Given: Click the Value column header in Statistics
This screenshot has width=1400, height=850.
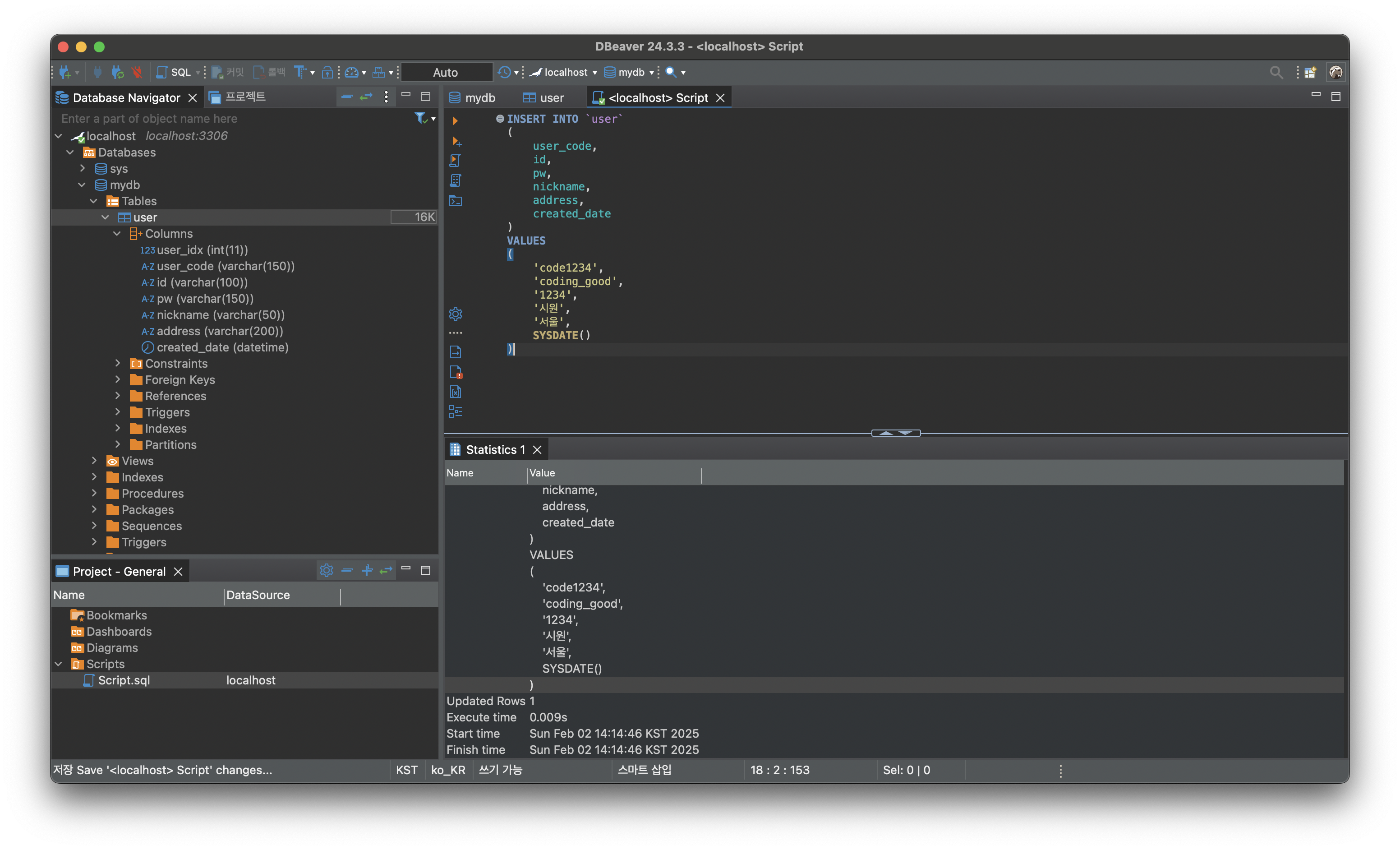Looking at the screenshot, I should point(614,473).
